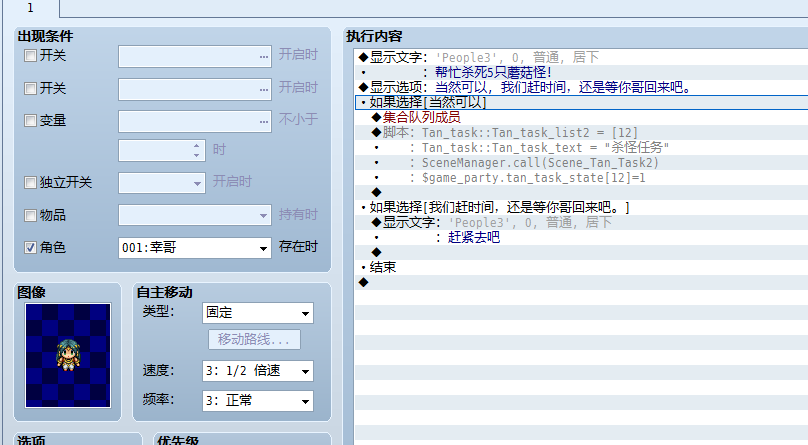
Task: Open the first 开关 switch selector field
Action: point(195,57)
